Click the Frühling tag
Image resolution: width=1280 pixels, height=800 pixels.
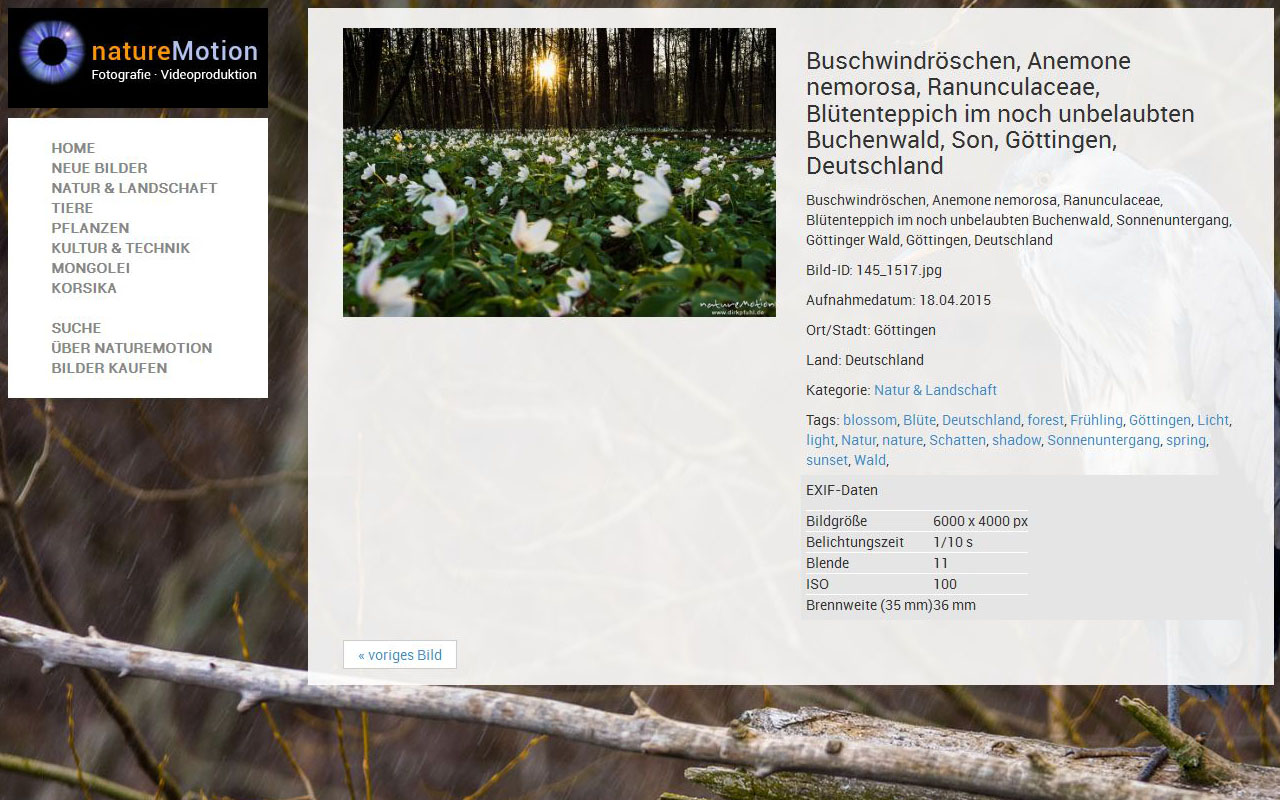tap(1096, 420)
